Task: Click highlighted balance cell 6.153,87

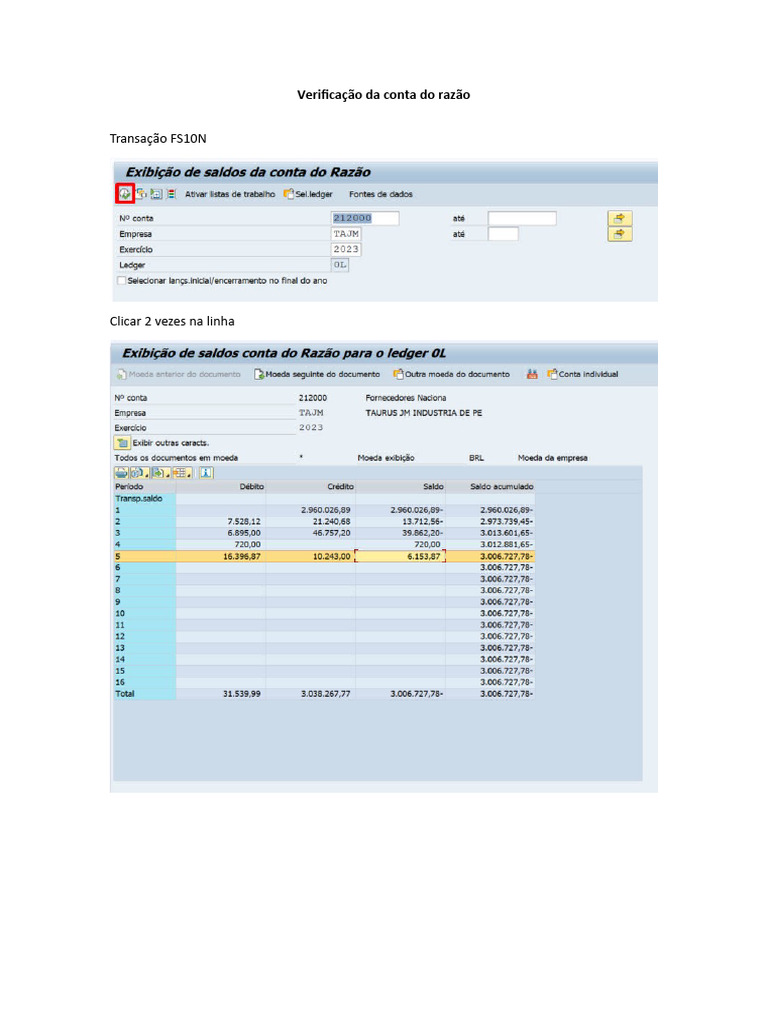Action: [400, 556]
